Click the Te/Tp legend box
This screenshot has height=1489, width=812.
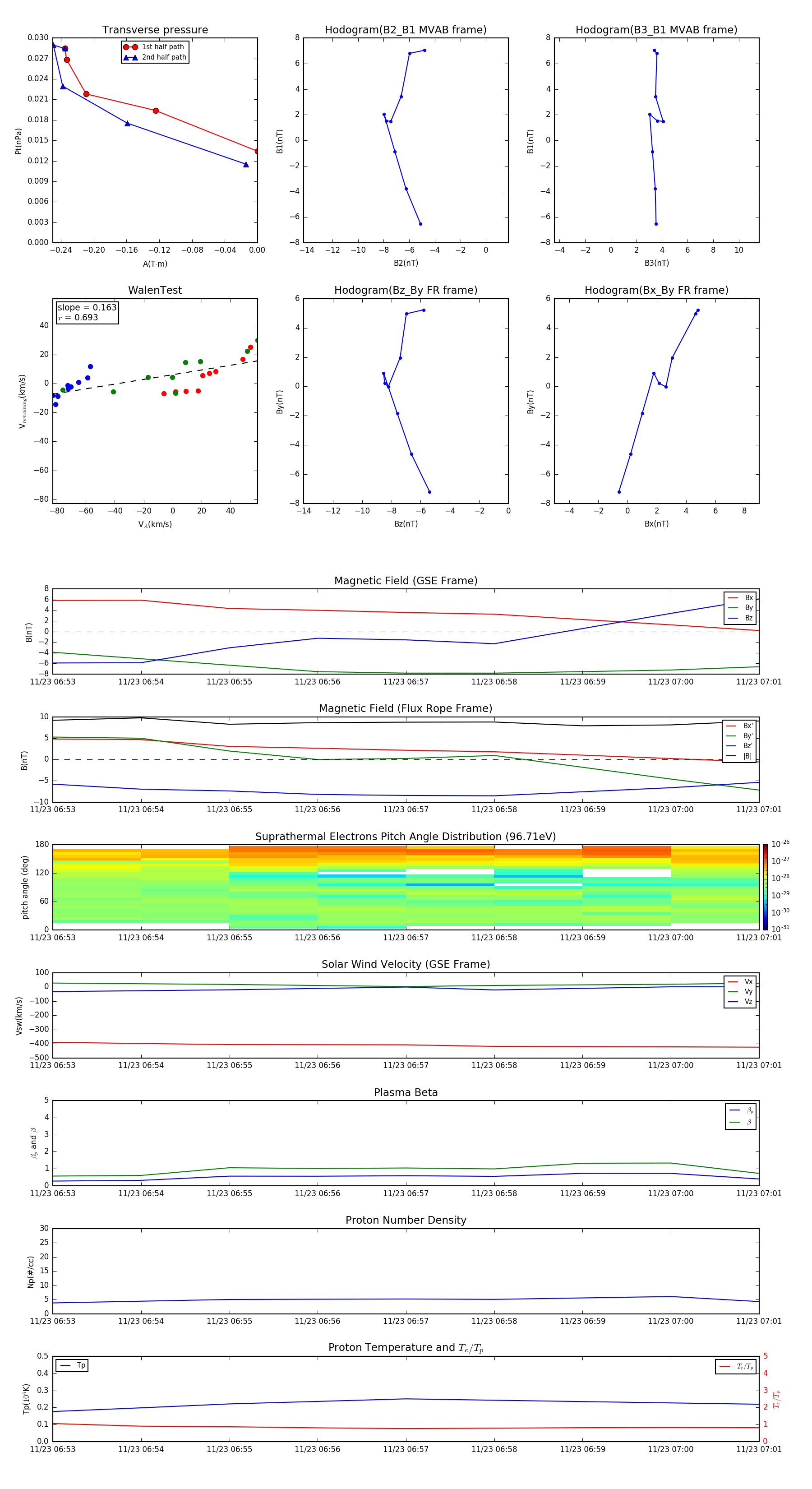pos(735,1366)
